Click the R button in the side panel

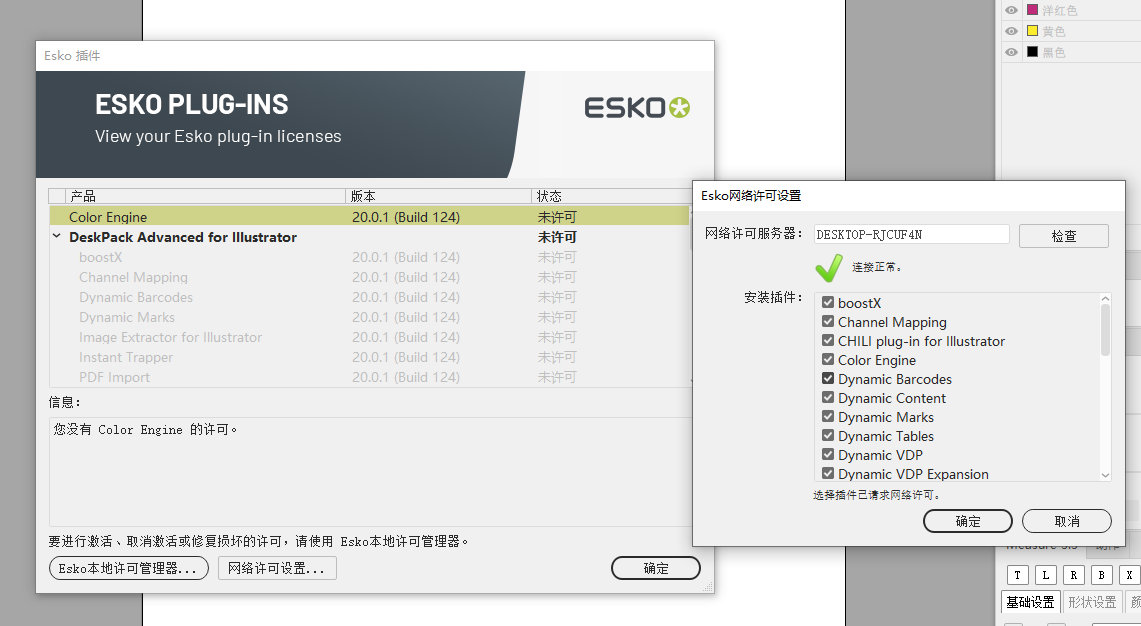pyautogui.click(x=1073, y=575)
